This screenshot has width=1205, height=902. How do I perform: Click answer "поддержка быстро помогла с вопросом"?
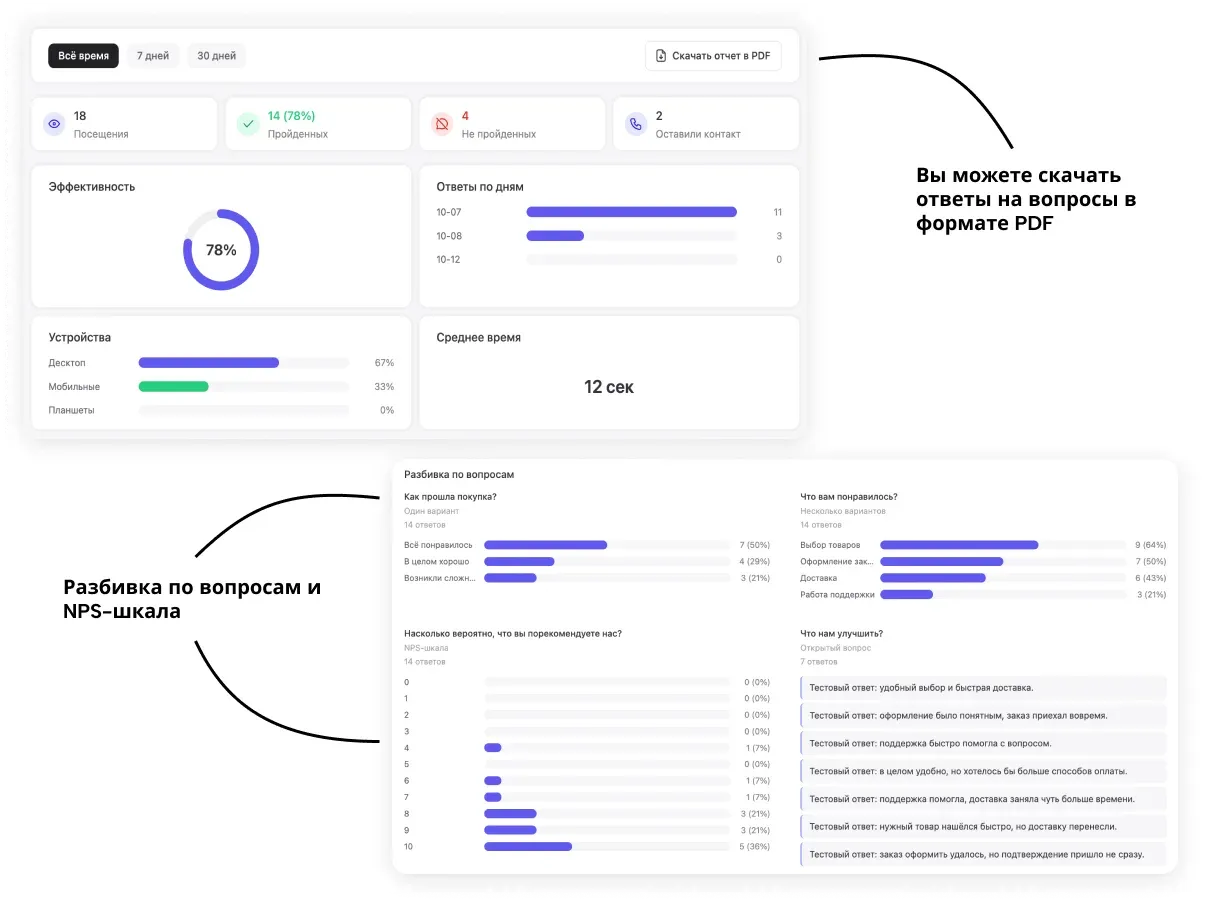[983, 743]
